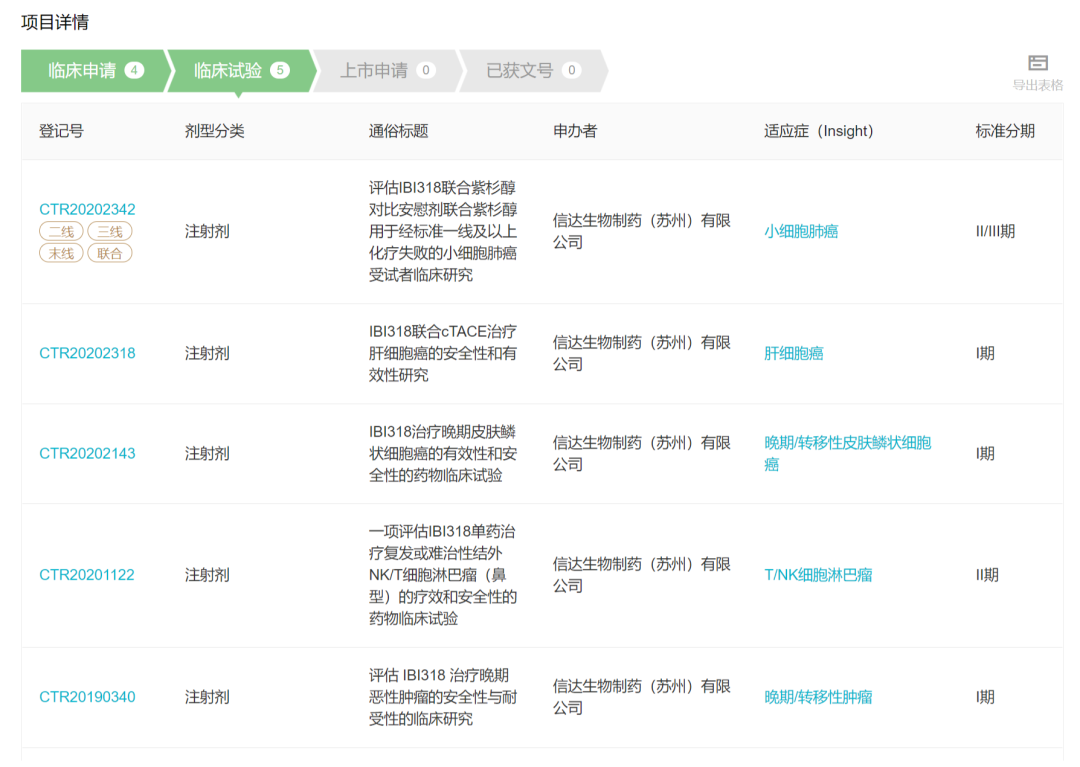Open the 晚期/转移性肿瘤 indication link
The height and width of the screenshot is (767, 1080).
(x=818, y=697)
